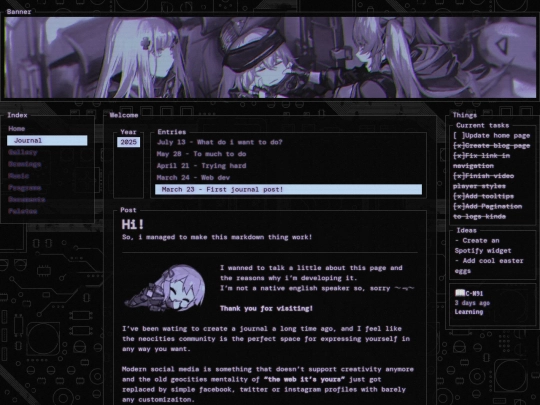Click the bold 'Thank you for visiting!' text
The height and width of the screenshot is (405, 540).
[x=266, y=308]
